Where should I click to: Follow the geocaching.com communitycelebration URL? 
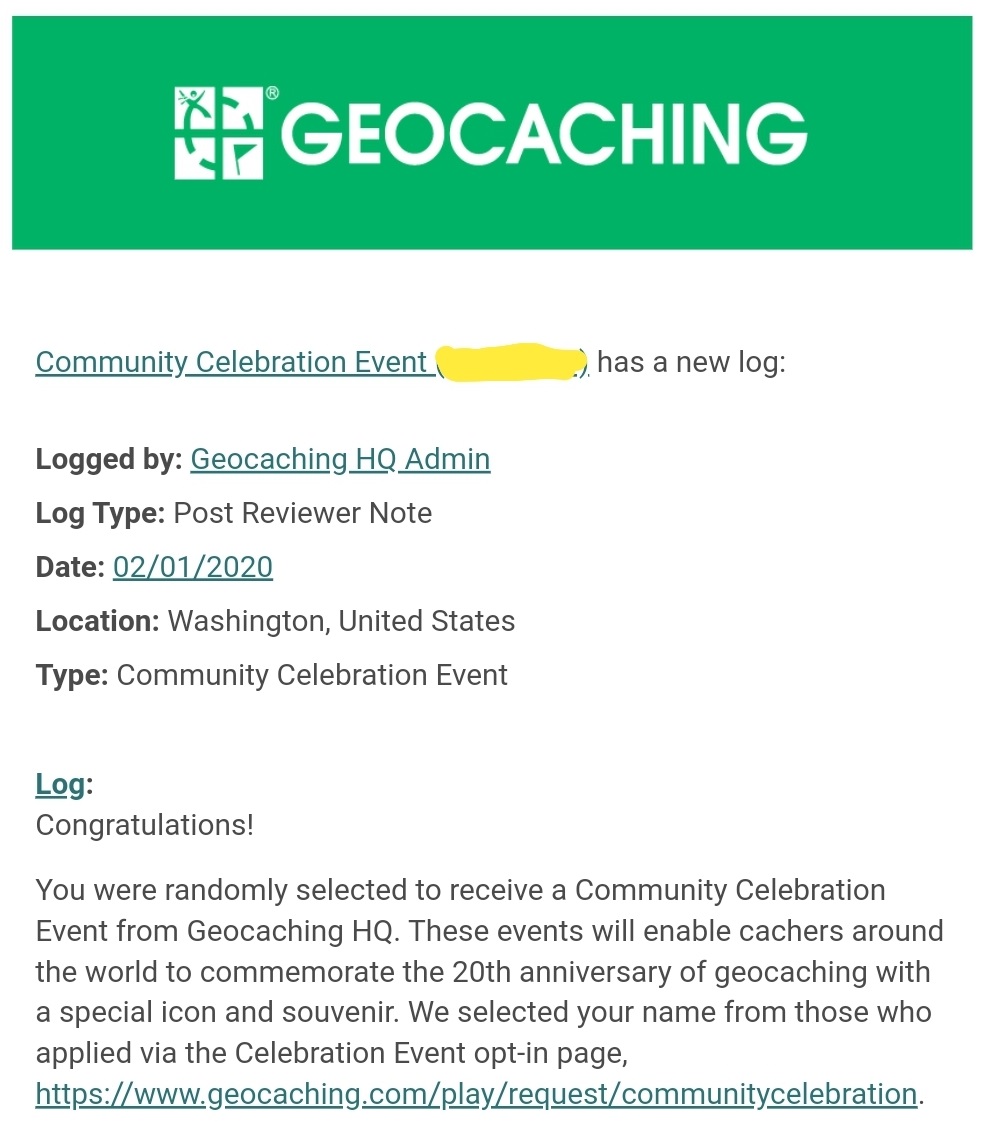(x=476, y=1093)
